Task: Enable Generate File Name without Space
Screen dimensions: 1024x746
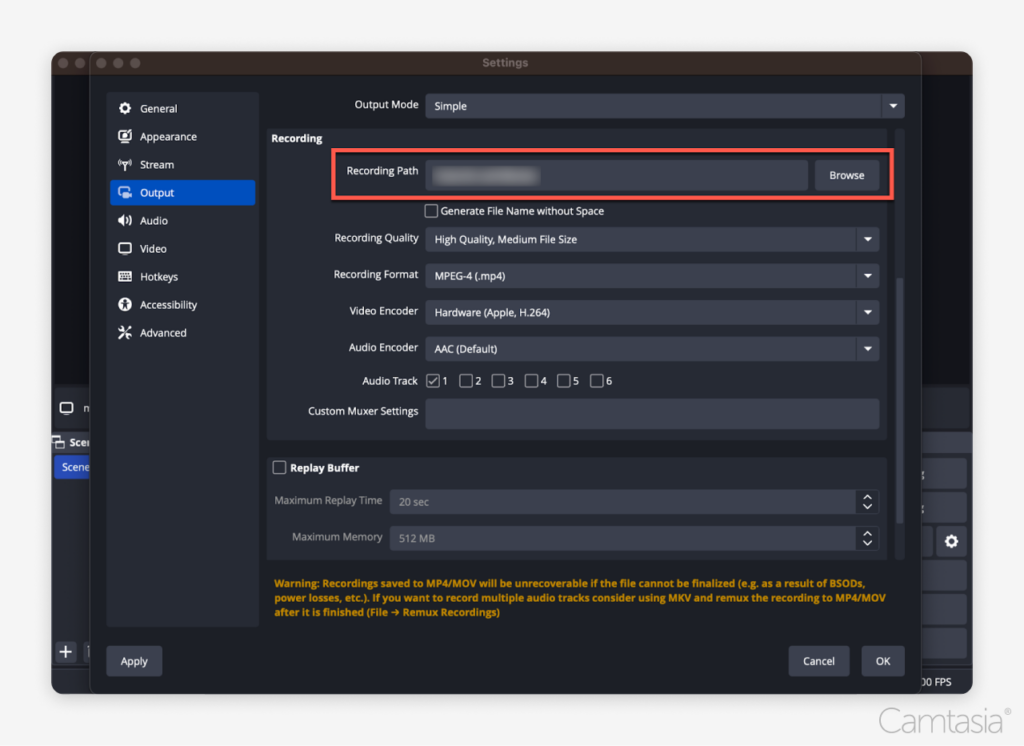Action: (x=431, y=211)
